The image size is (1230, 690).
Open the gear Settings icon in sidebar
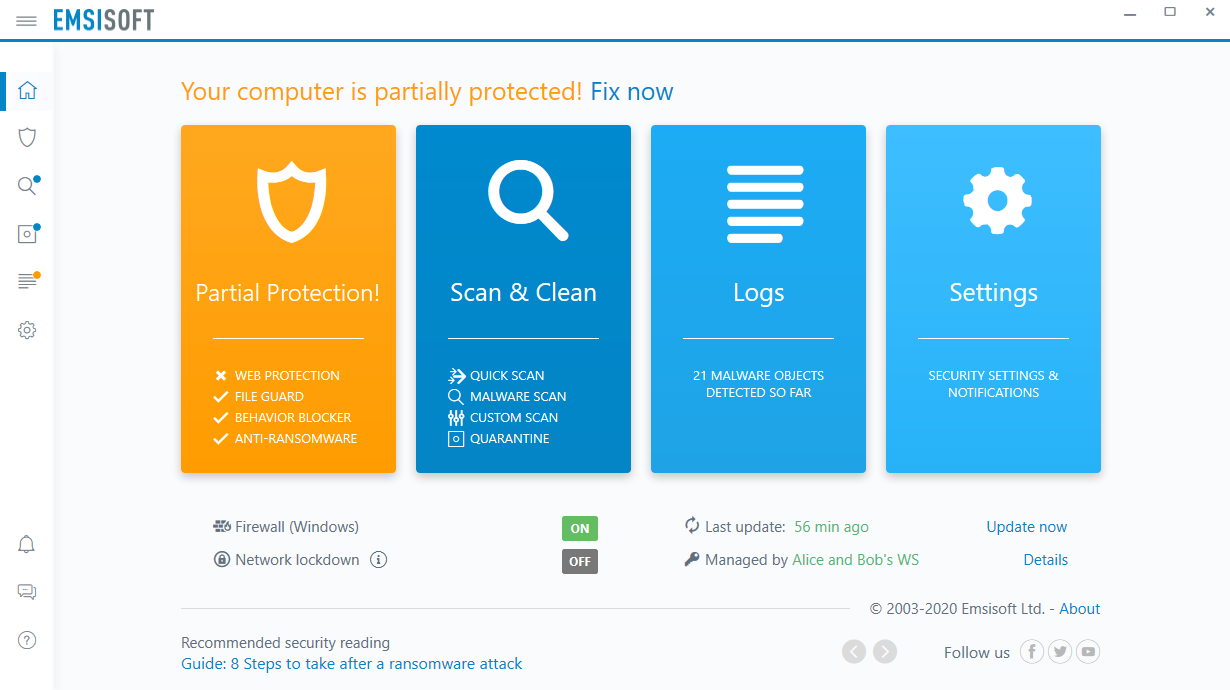click(27, 329)
